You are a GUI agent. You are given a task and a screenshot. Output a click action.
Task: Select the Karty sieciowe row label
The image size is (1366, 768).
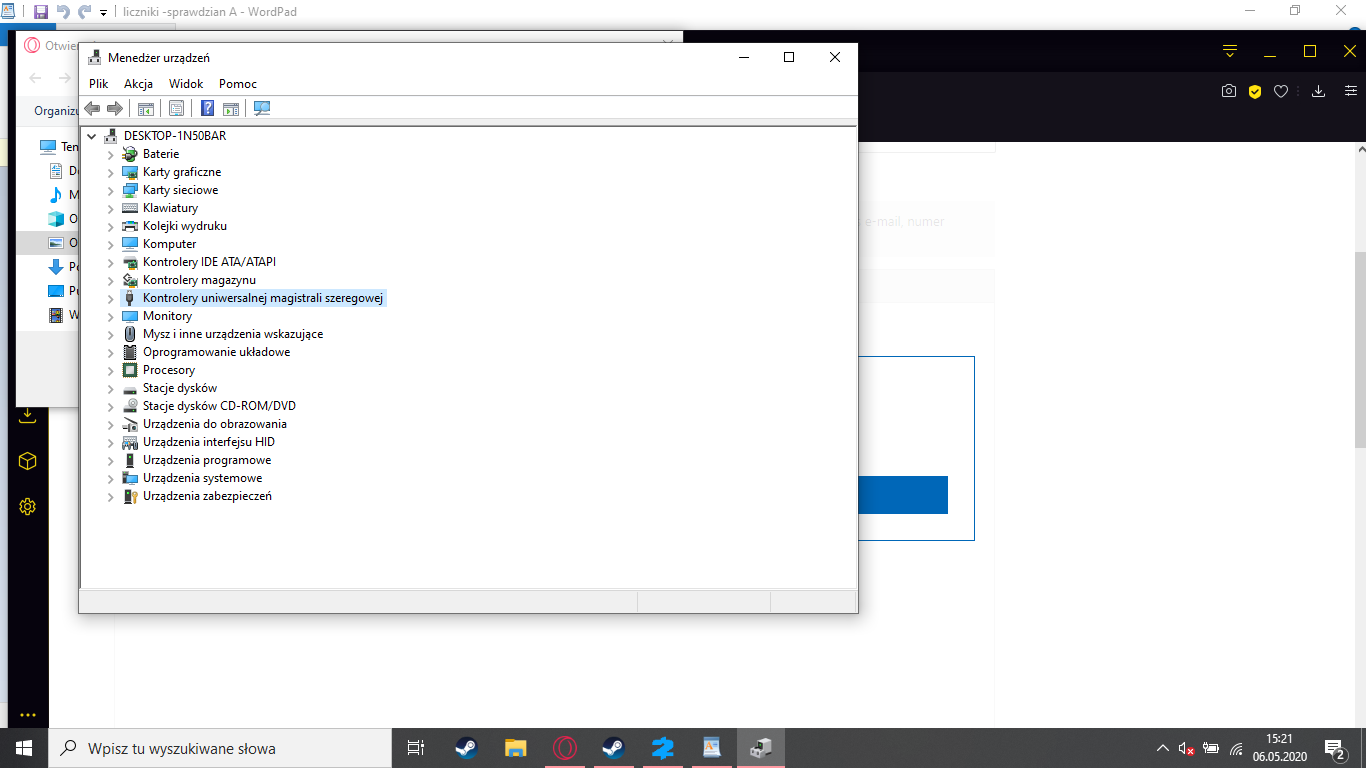click(180, 190)
